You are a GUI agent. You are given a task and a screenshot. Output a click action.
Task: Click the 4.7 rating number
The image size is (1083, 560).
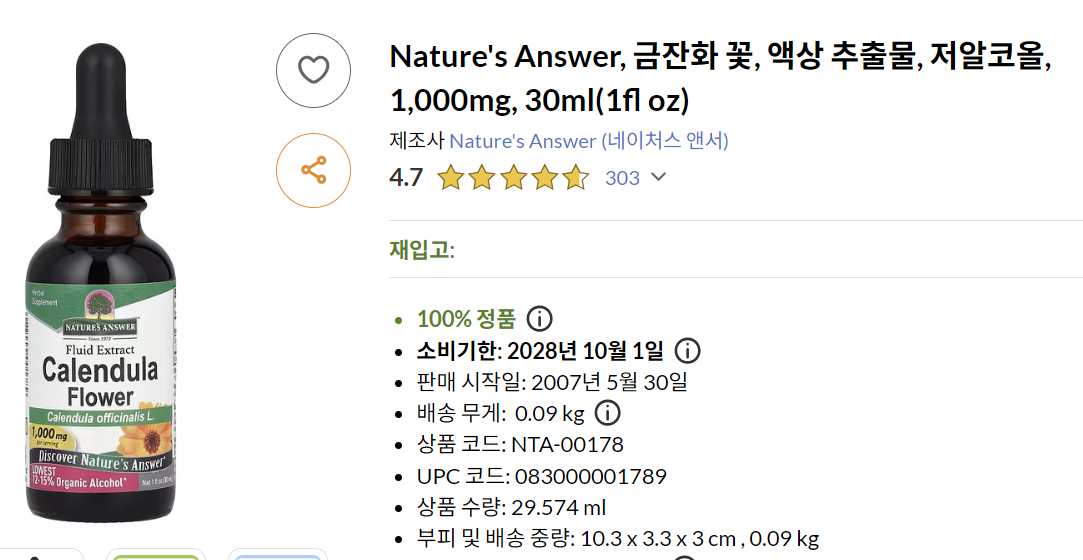(406, 178)
